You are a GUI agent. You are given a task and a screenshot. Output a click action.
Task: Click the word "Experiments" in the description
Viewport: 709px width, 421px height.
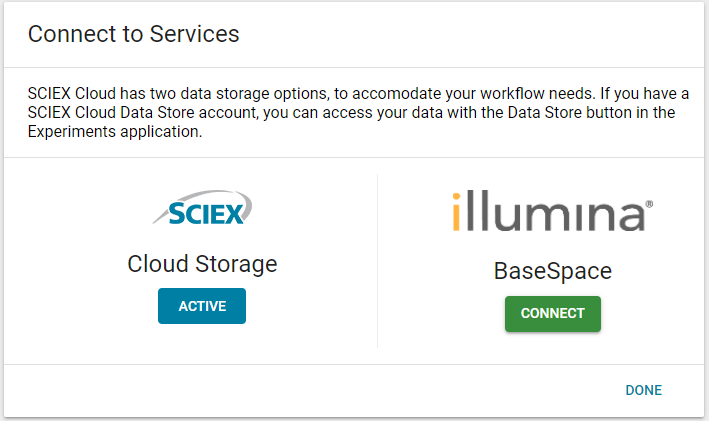[69, 131]
